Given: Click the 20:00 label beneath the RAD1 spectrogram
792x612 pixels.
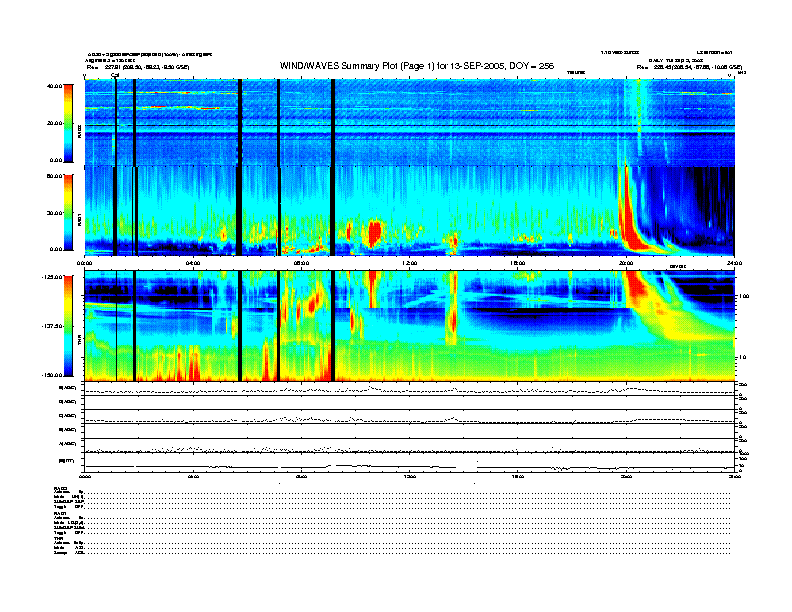Looking at the screenshot, I should 626,263.
